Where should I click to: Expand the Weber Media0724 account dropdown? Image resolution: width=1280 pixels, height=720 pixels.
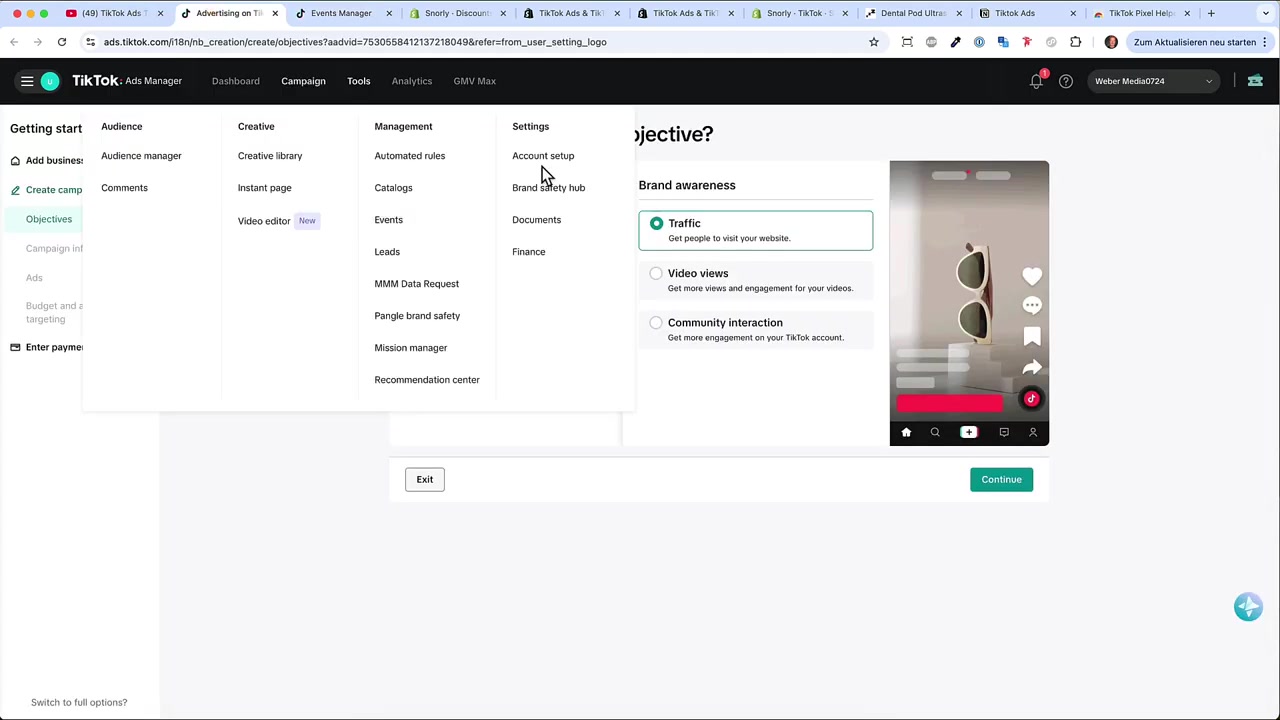coord(1154,81)
